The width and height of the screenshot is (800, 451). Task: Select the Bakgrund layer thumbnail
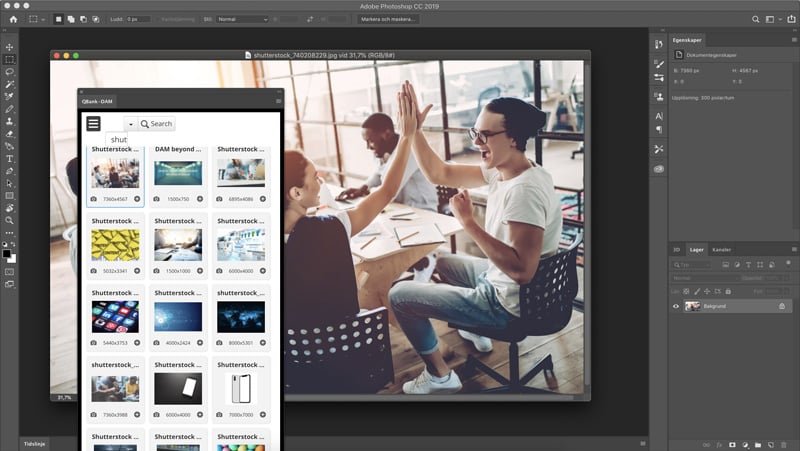pyautogui.click(x=692, y=306)
